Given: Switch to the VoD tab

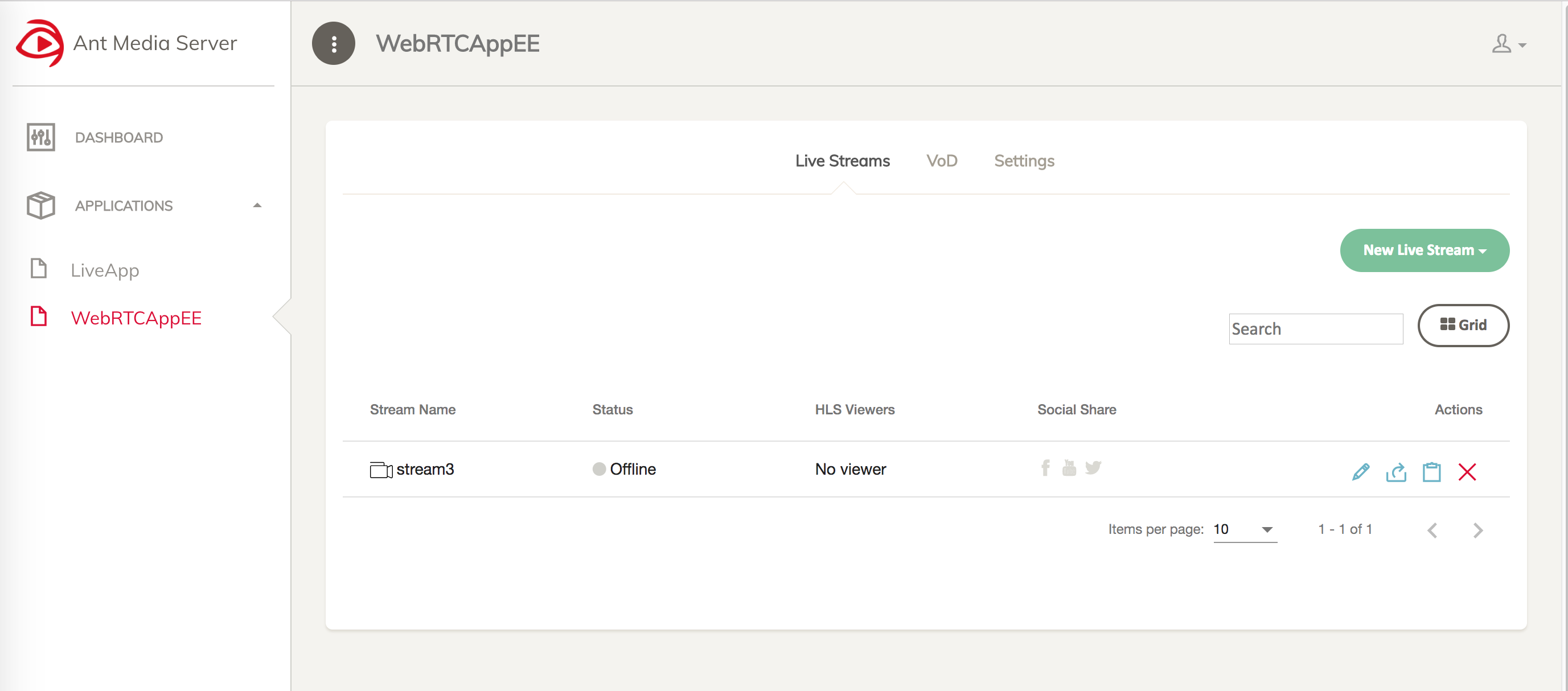Looking at the screenshot, I should [x=942, y=161].
